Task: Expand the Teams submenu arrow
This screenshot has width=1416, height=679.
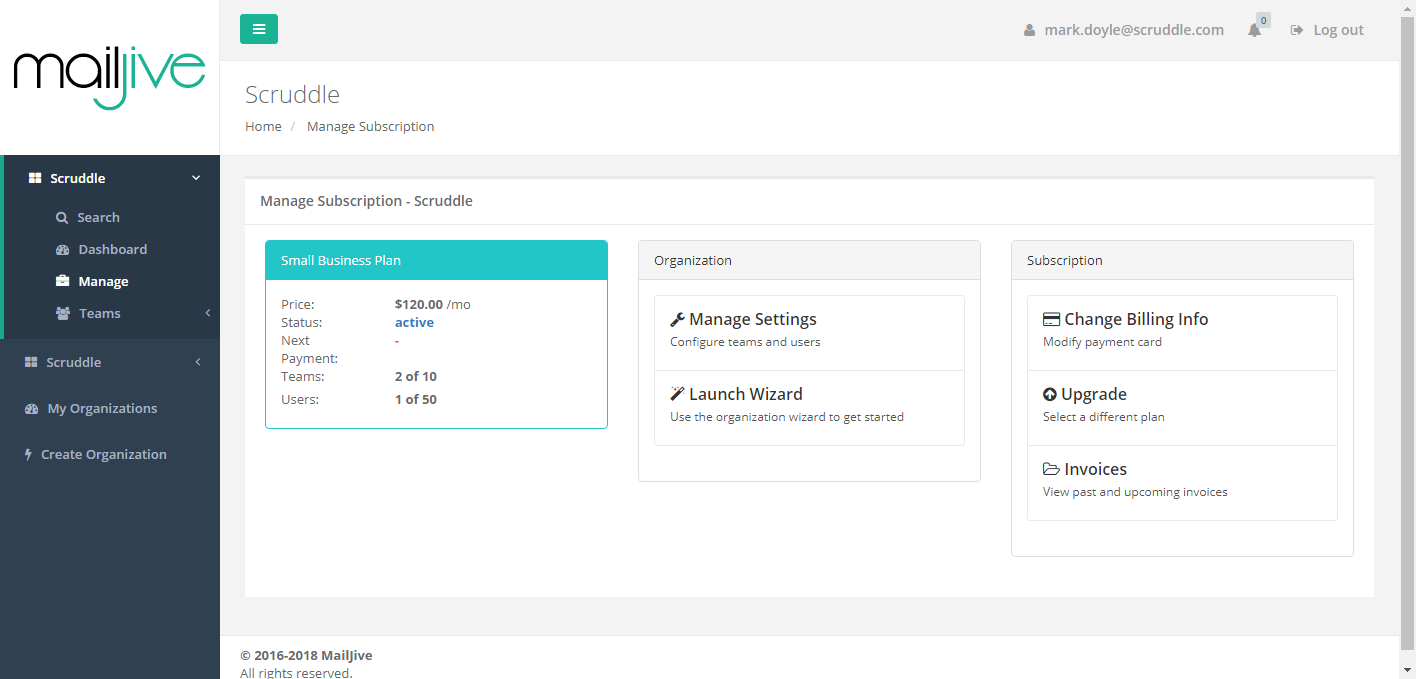Action: [x=208, y=313]
